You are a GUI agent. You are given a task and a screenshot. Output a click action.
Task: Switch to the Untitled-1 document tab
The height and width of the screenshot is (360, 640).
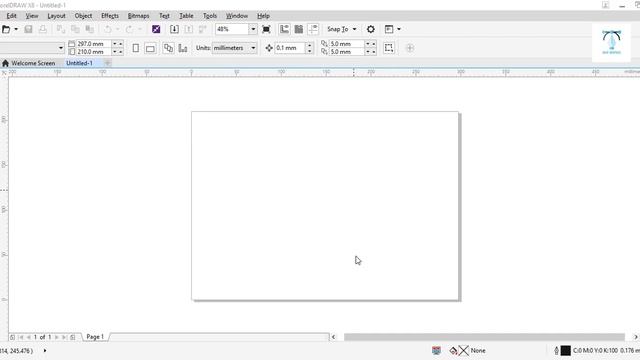pos(79,63)
